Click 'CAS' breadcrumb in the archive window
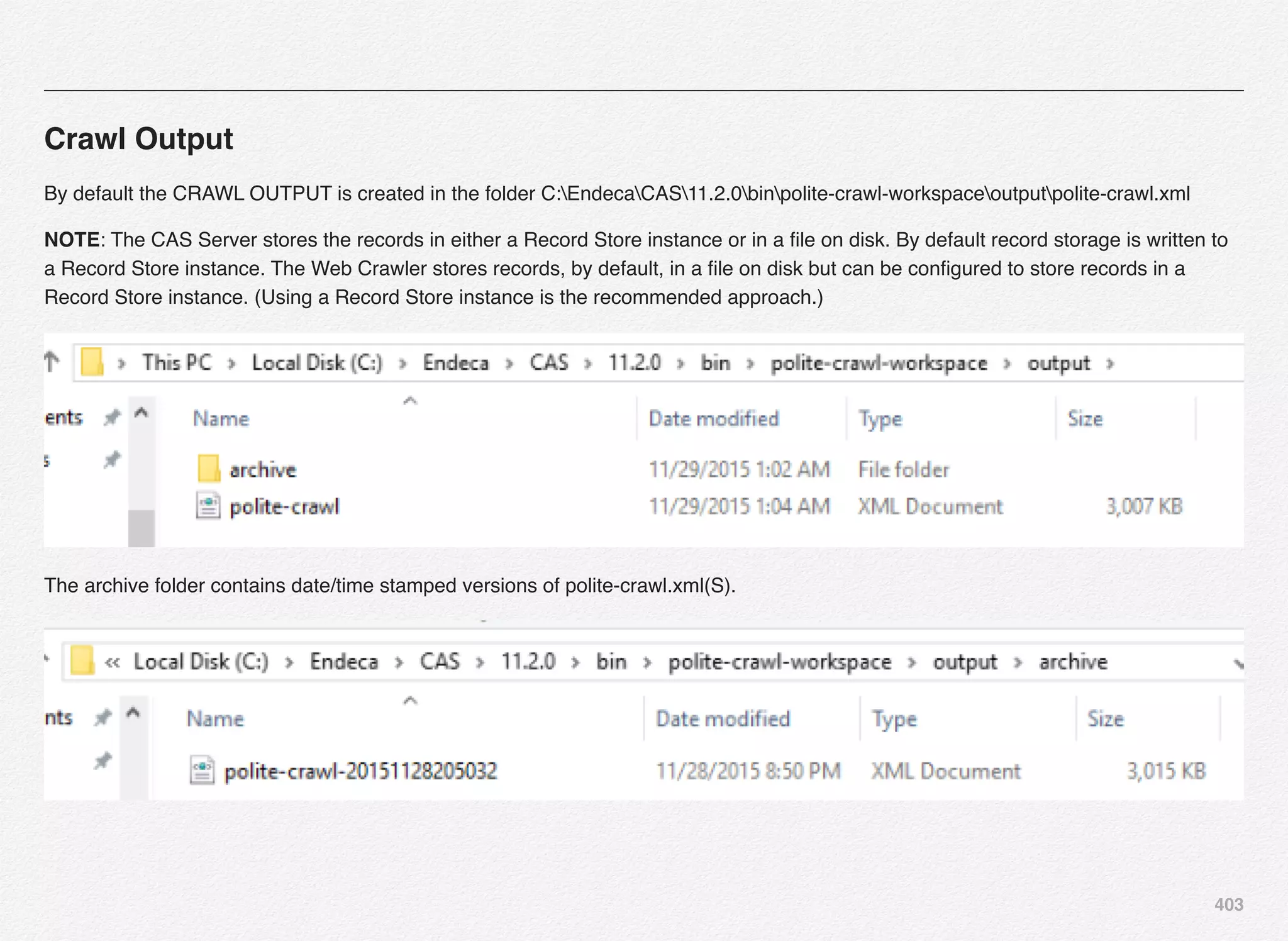Screen dimensions: 1288x941 440,662
